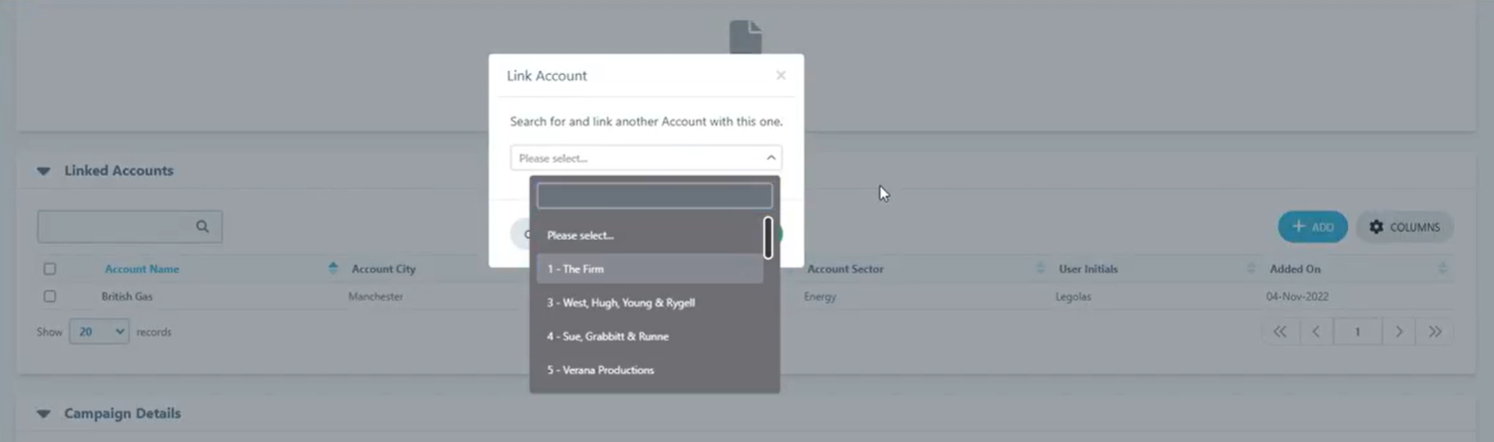
Task: Collapse the Linked Accounts section
Action: click(x=43, y=171)
